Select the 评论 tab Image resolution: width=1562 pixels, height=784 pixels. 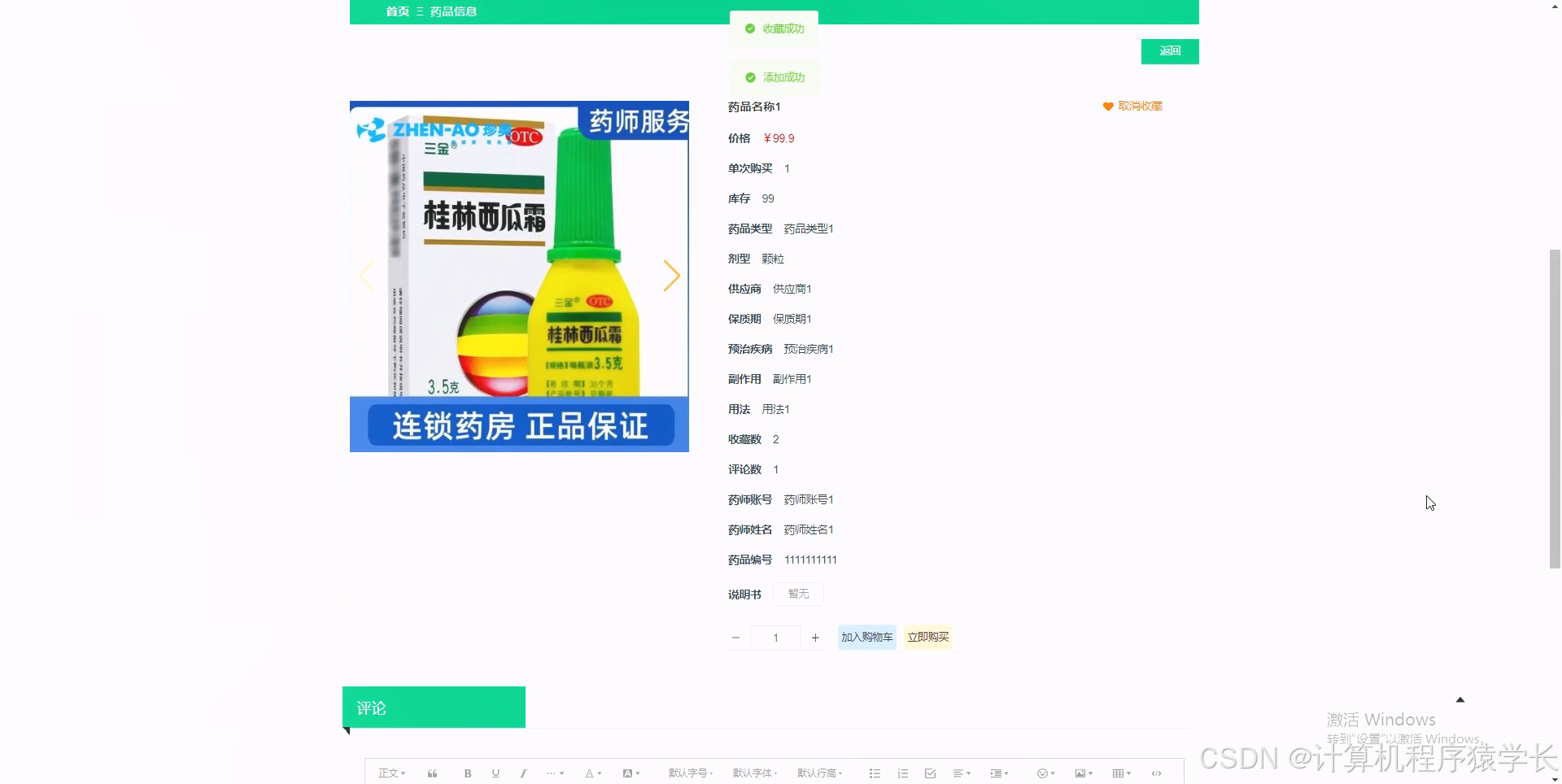(434, 708)
